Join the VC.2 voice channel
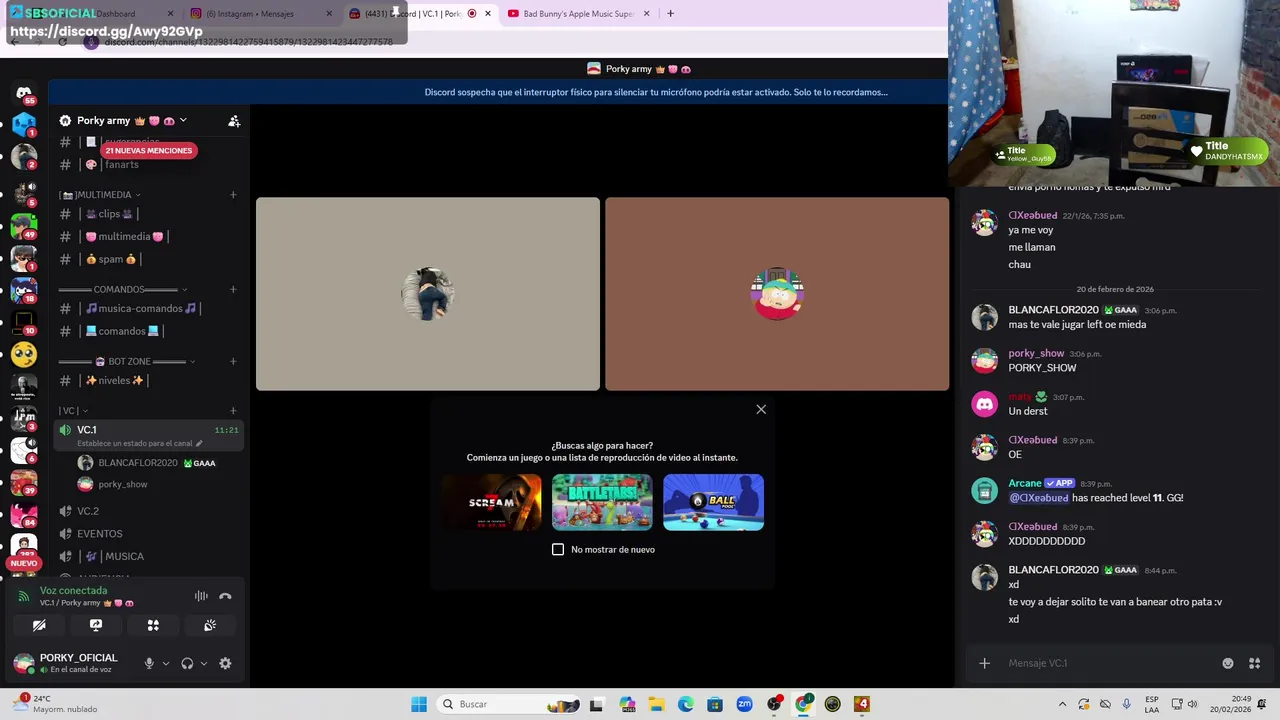The height and width of the screenshot is (720, 1280). coord(150,511)
